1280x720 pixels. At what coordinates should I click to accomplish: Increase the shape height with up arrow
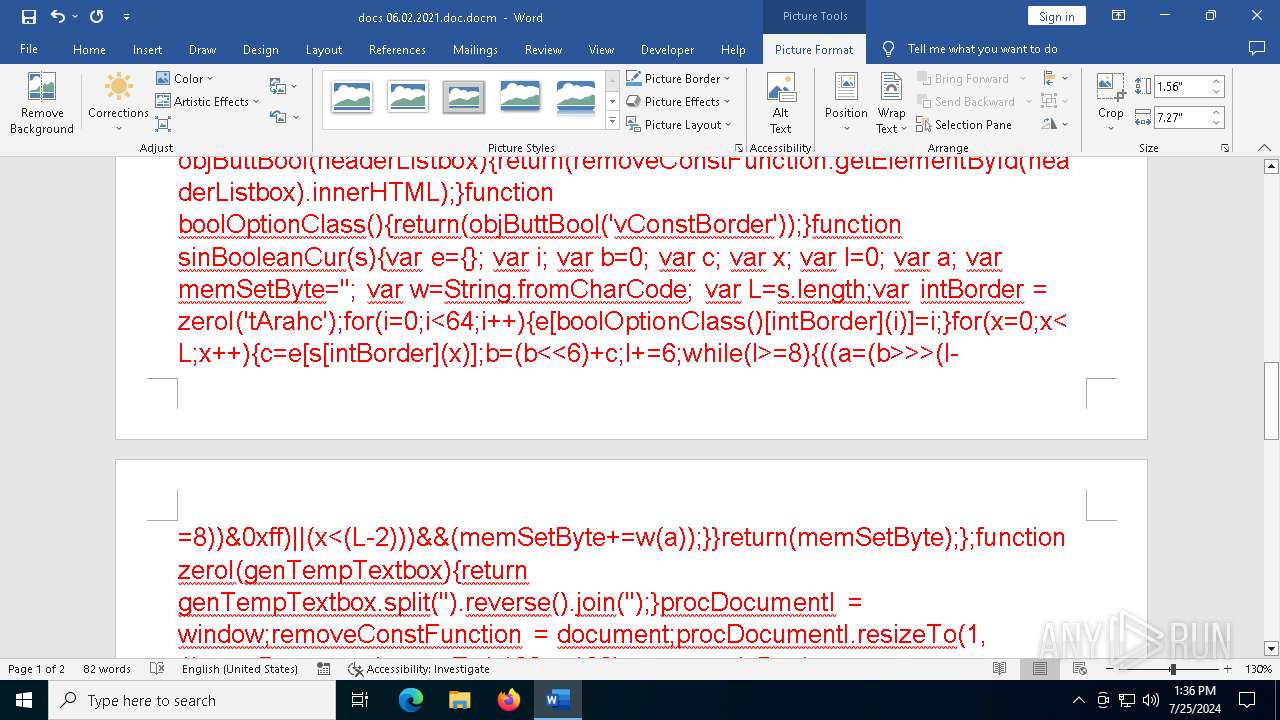[x=1216, y=82]
